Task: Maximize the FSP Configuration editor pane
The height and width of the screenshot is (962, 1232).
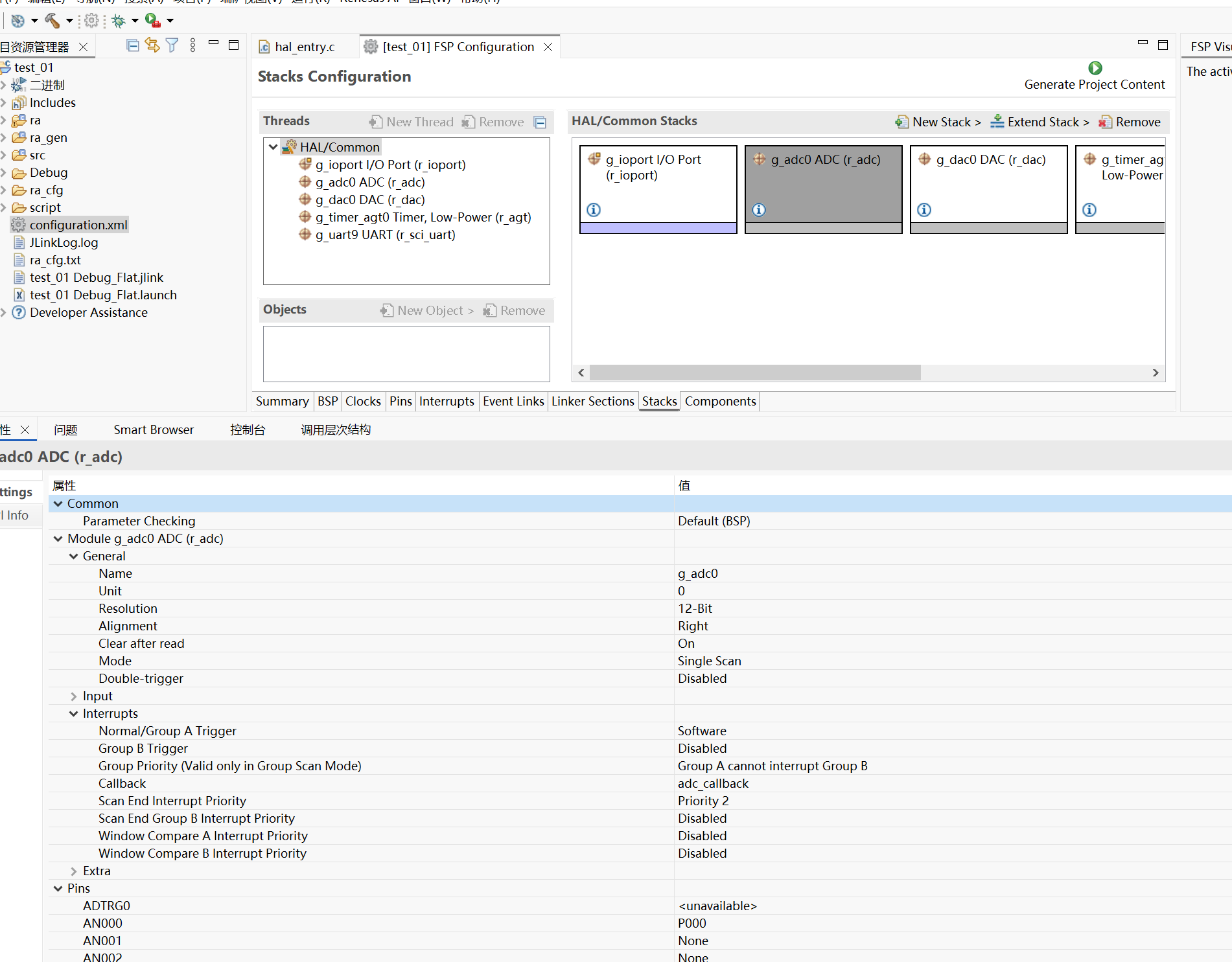Action: click(x=1163, y=45)
